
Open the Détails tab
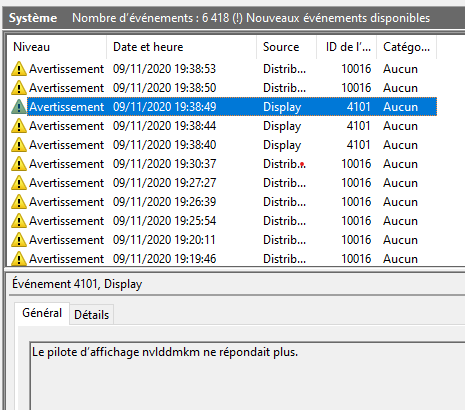pos(92,315)
